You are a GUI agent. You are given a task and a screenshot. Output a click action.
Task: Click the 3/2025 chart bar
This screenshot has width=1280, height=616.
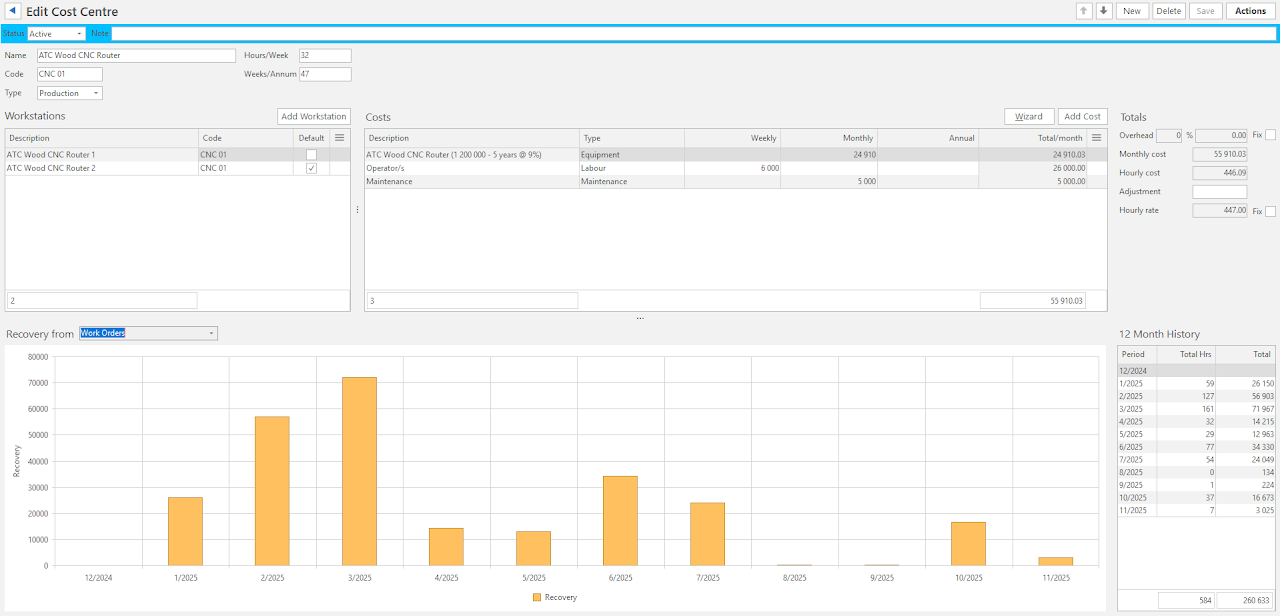(x=359, y=471)
